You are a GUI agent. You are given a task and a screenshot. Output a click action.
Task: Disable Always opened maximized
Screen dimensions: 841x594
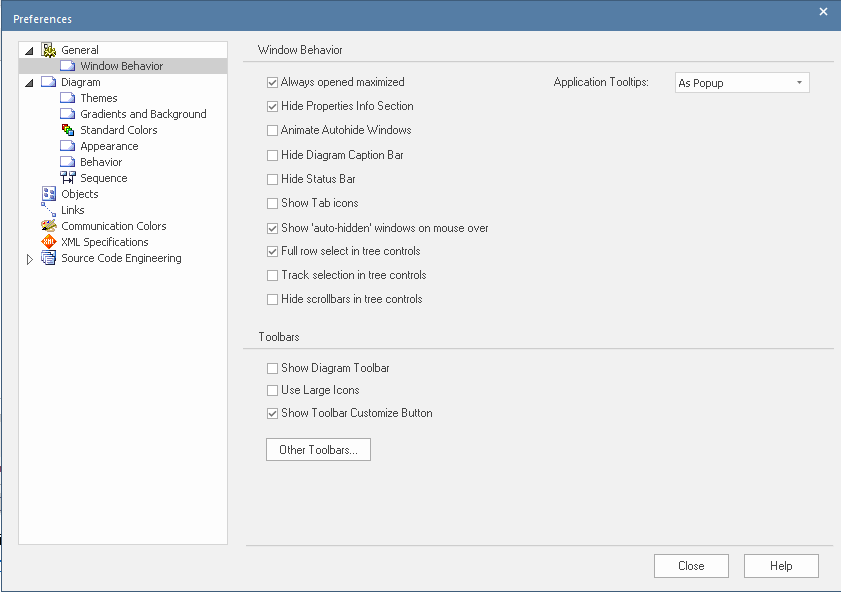[272, 82]
